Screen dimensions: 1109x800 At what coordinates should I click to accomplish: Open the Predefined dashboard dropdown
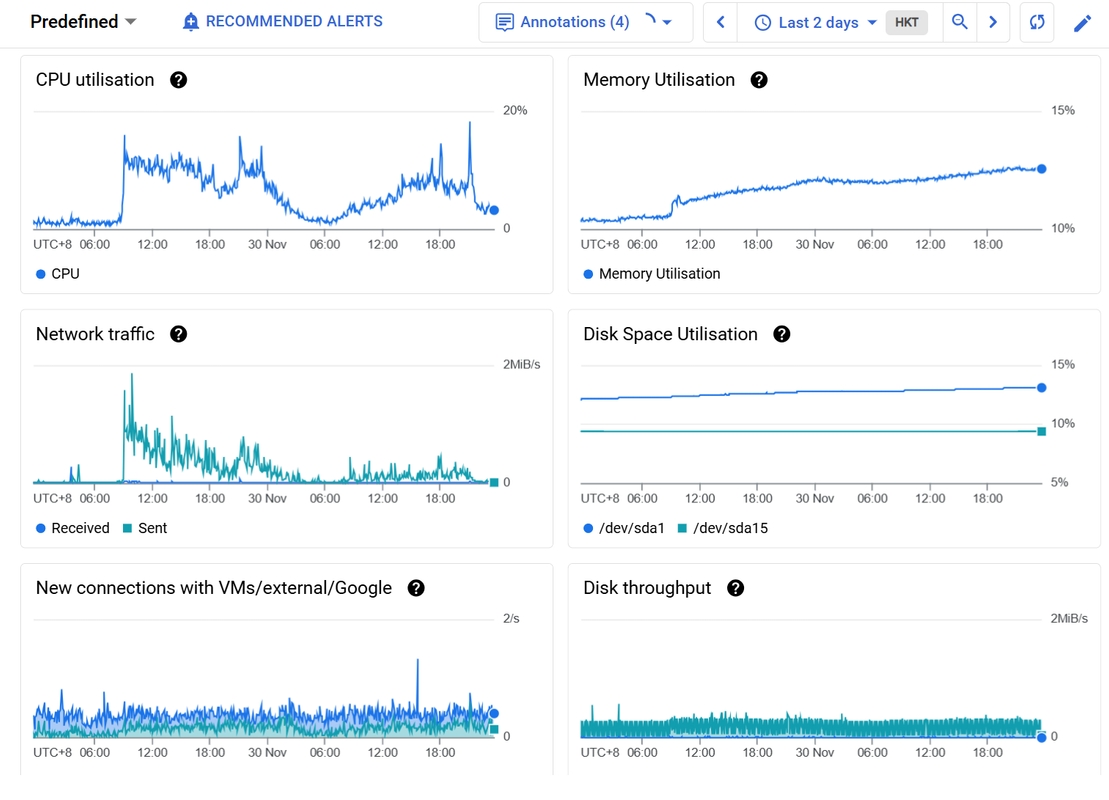coord(84,22)
